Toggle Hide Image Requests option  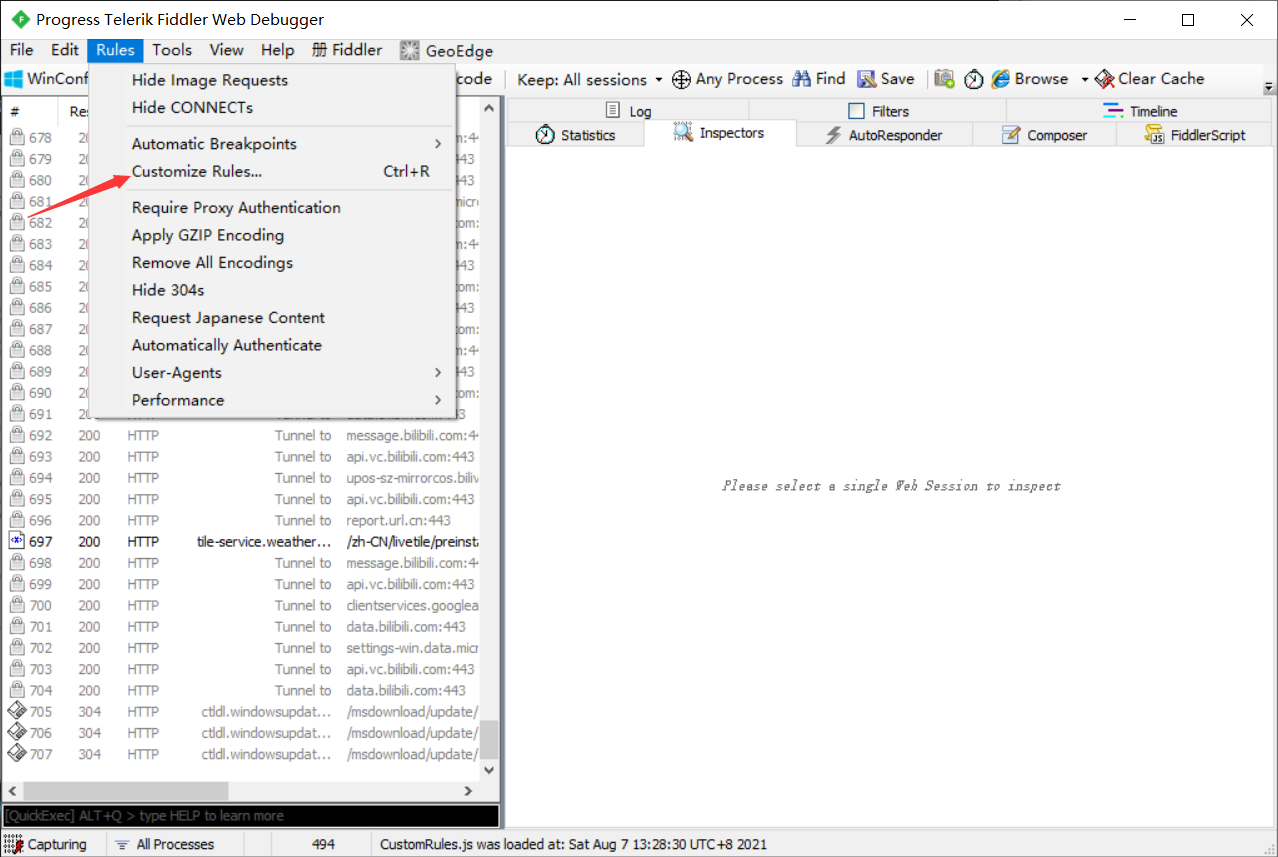point(210,80)
